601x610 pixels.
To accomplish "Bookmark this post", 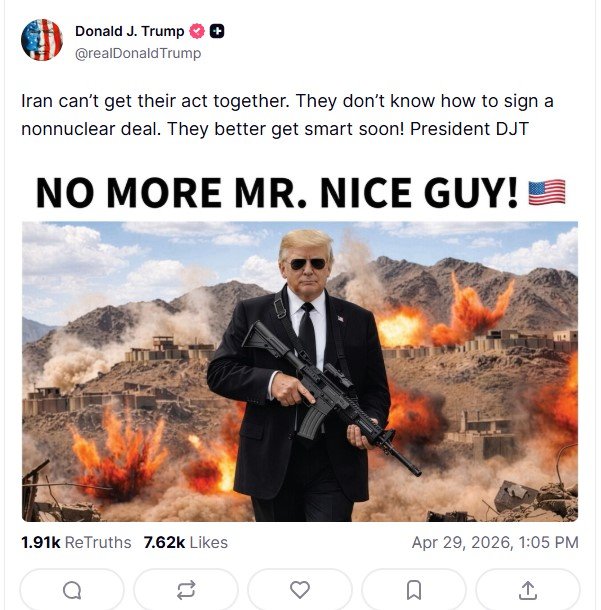I will 414,590.
